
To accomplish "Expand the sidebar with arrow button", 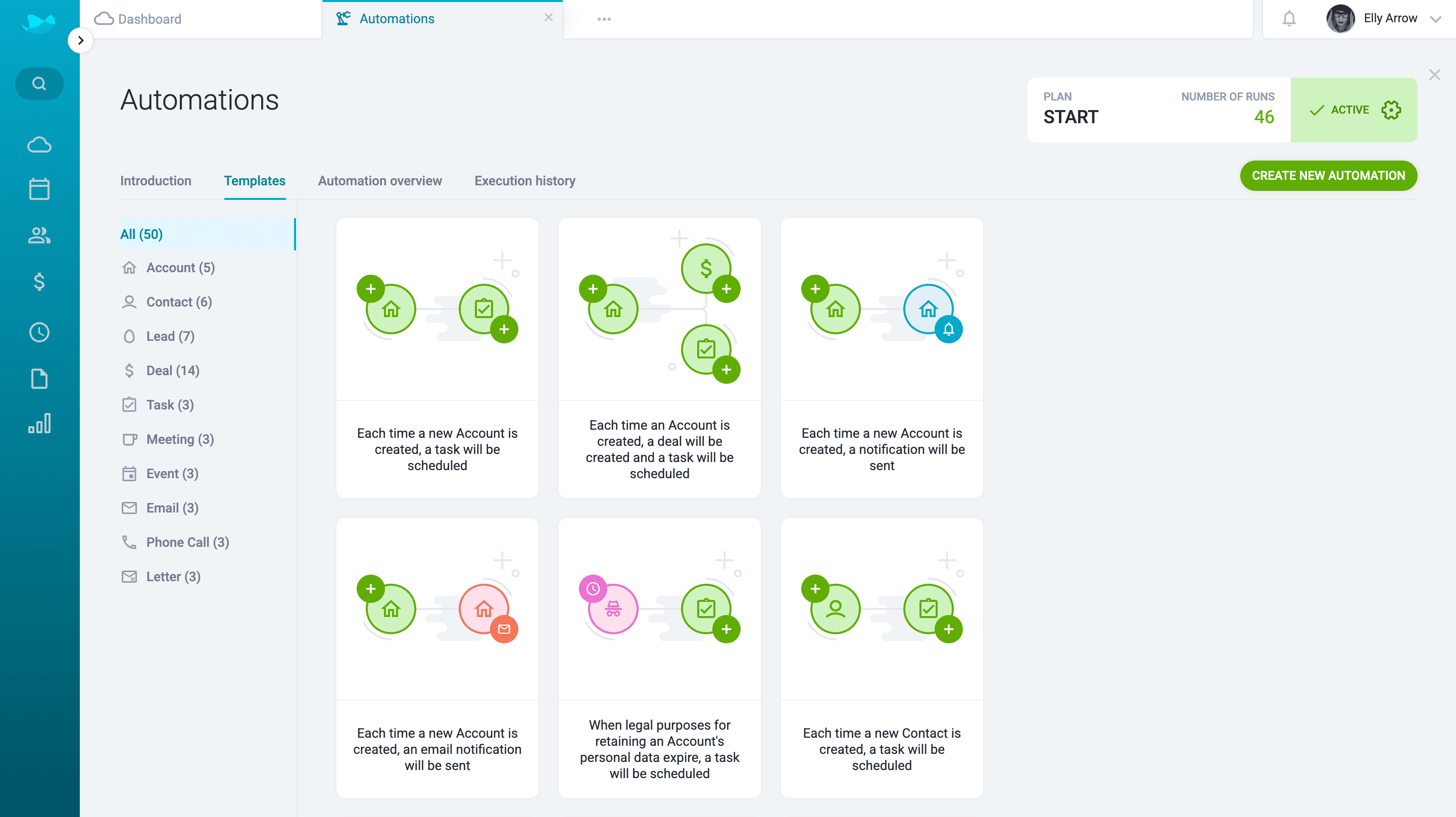I will click(x=80, y=41).
